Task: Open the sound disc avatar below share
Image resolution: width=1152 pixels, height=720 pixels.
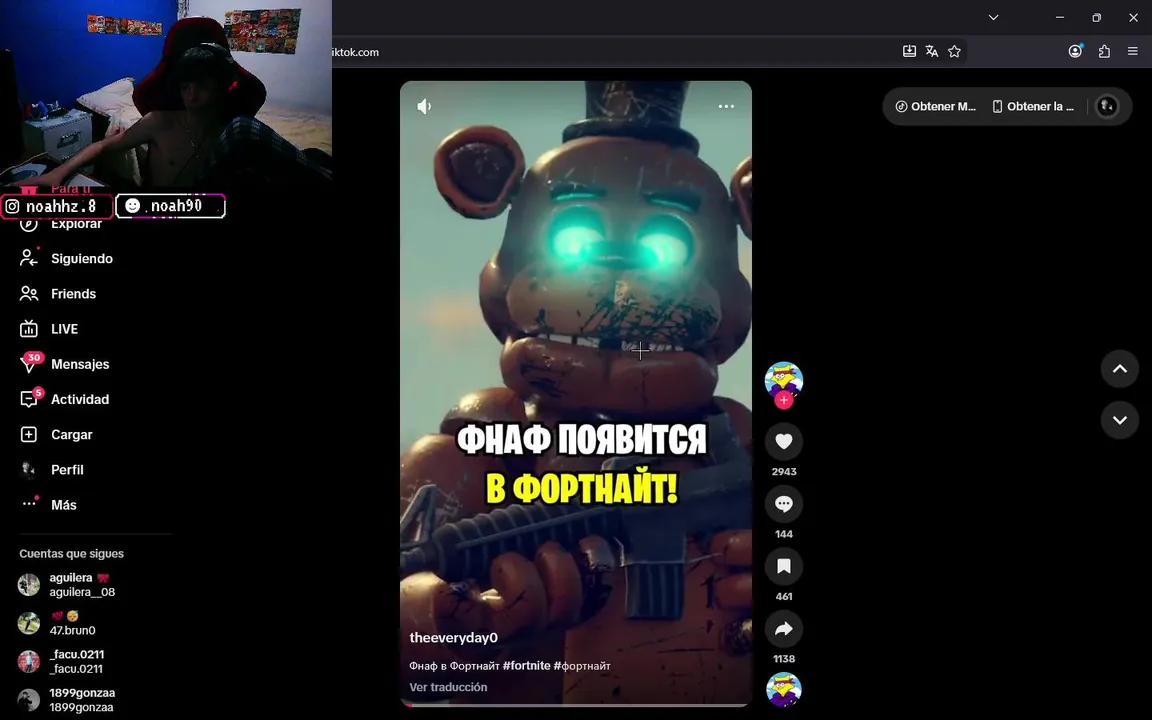Action: (x=784, y=689)
